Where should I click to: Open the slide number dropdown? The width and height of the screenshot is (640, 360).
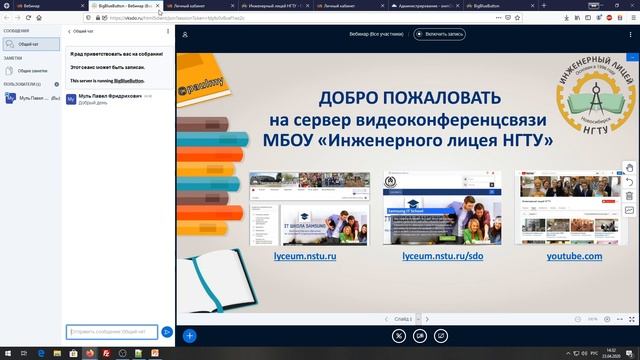(407, 319)
